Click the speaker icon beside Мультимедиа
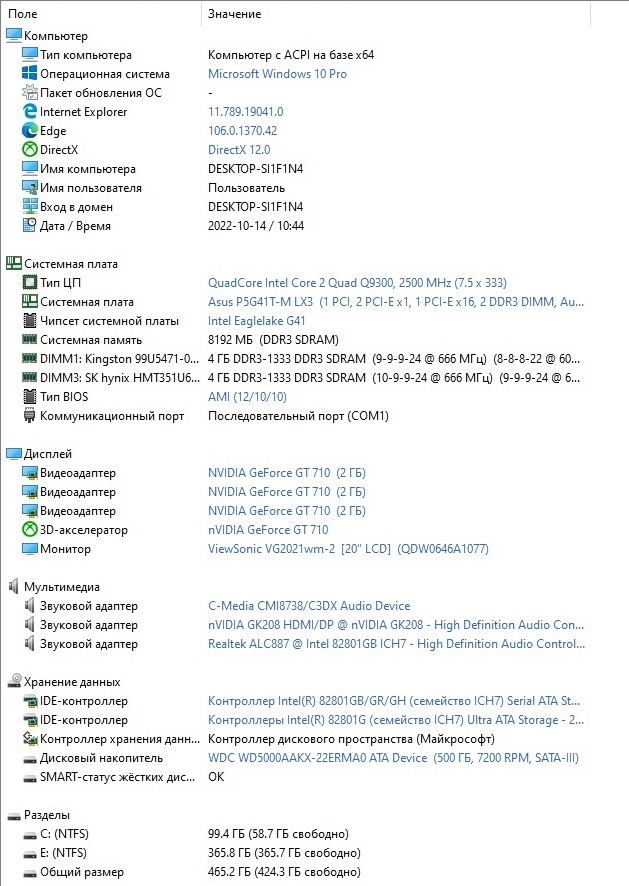The width and height of the screenshot is (629, 886). (14, 587)
